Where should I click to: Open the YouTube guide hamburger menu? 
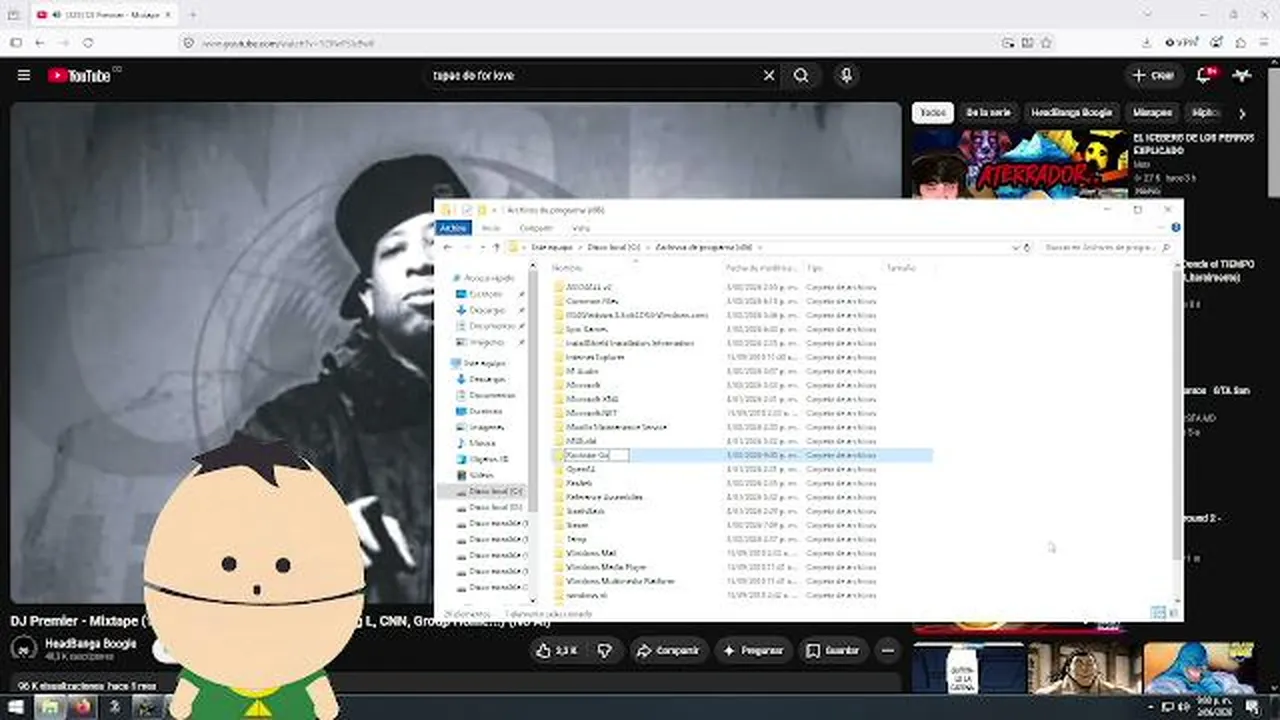(24, 75)
